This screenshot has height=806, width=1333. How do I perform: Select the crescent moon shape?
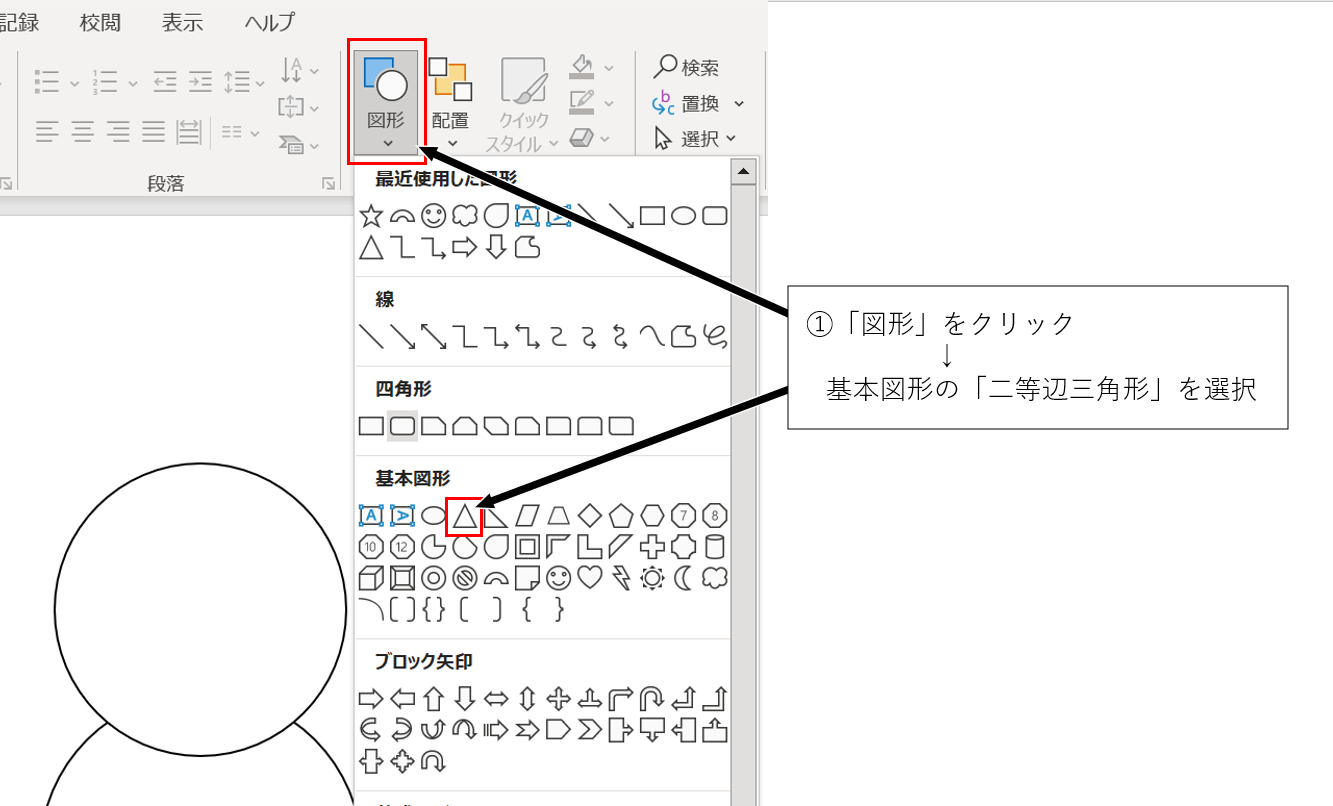pos(683,578)
